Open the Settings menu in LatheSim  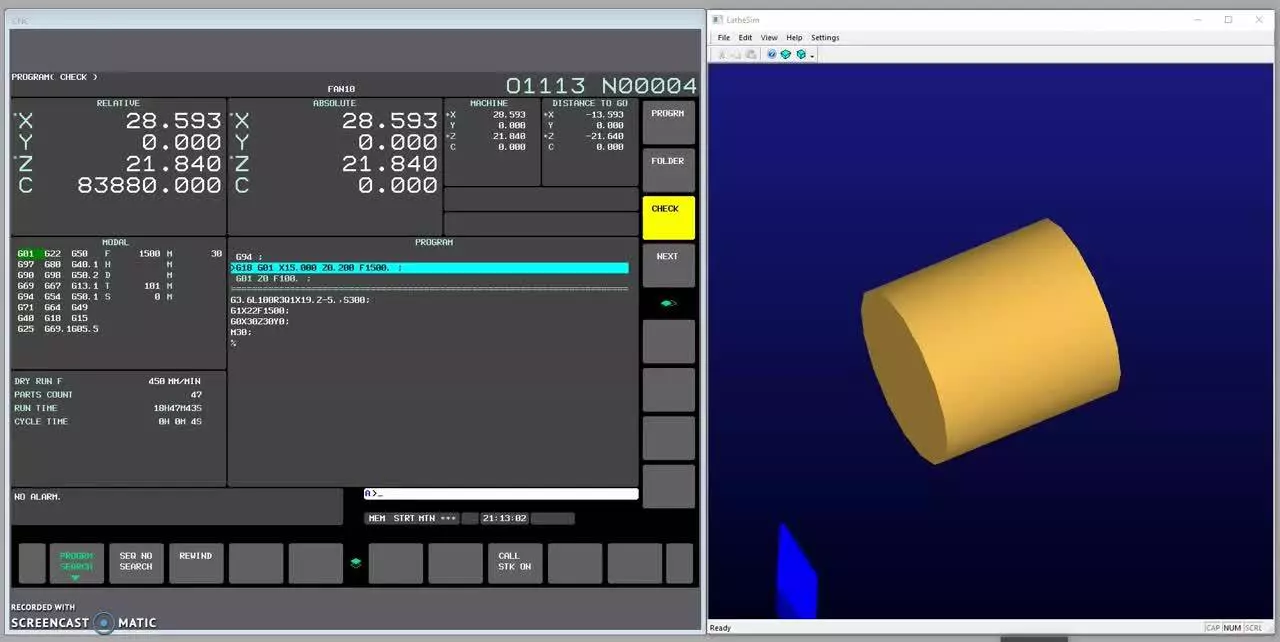(x=824, y=37)
